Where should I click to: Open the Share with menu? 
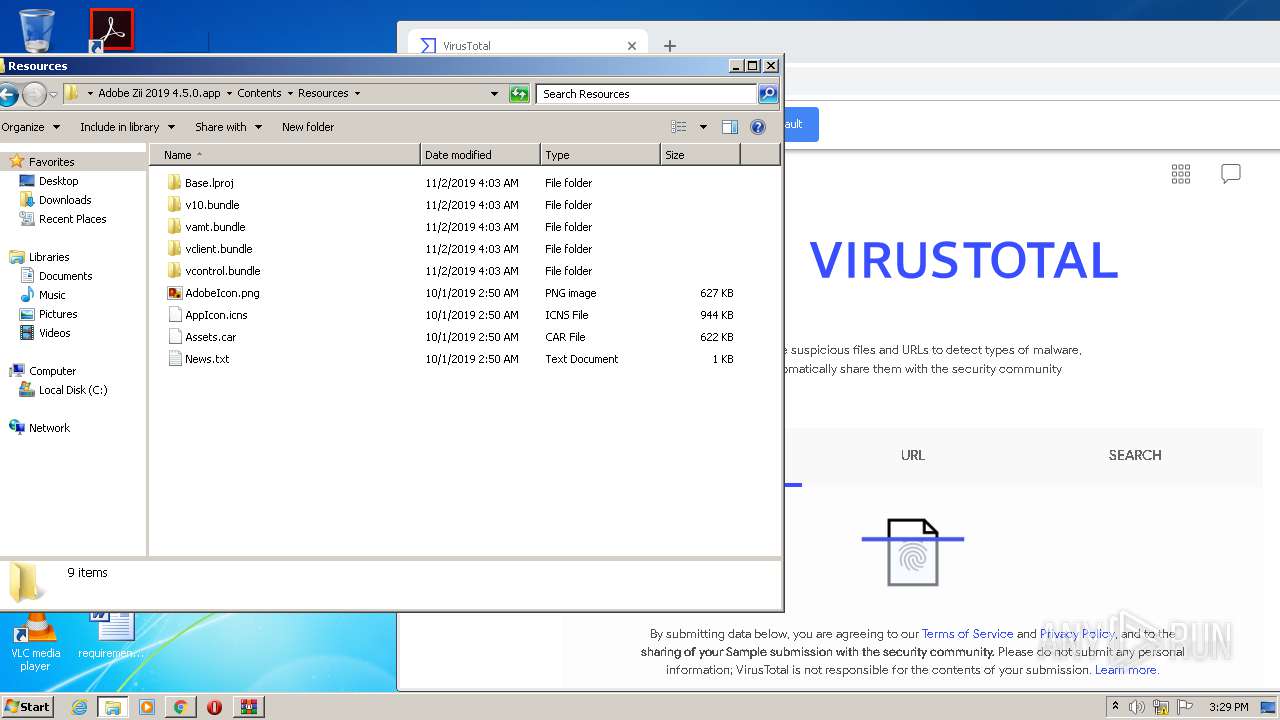pos(228,127)
